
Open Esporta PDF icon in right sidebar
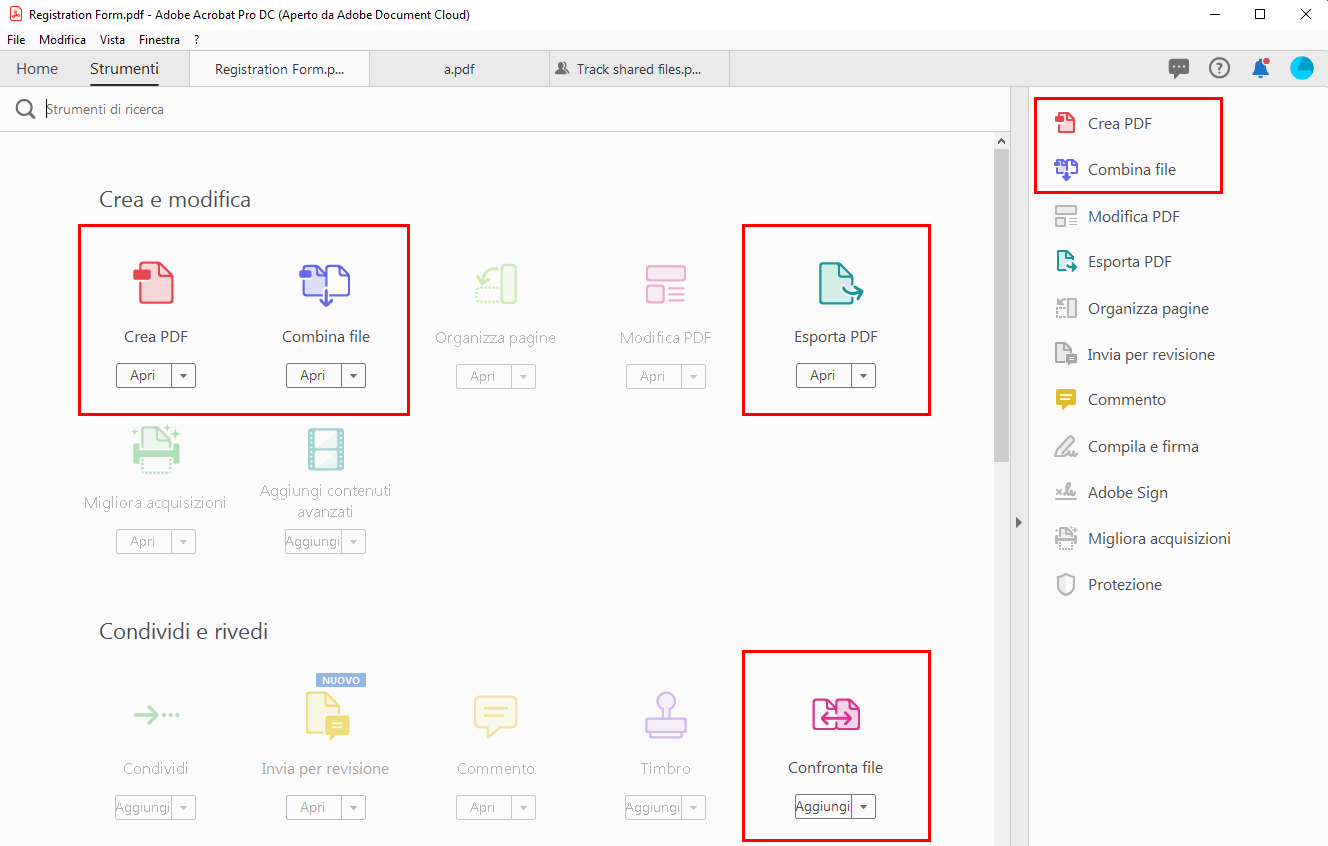point(1066,261)
